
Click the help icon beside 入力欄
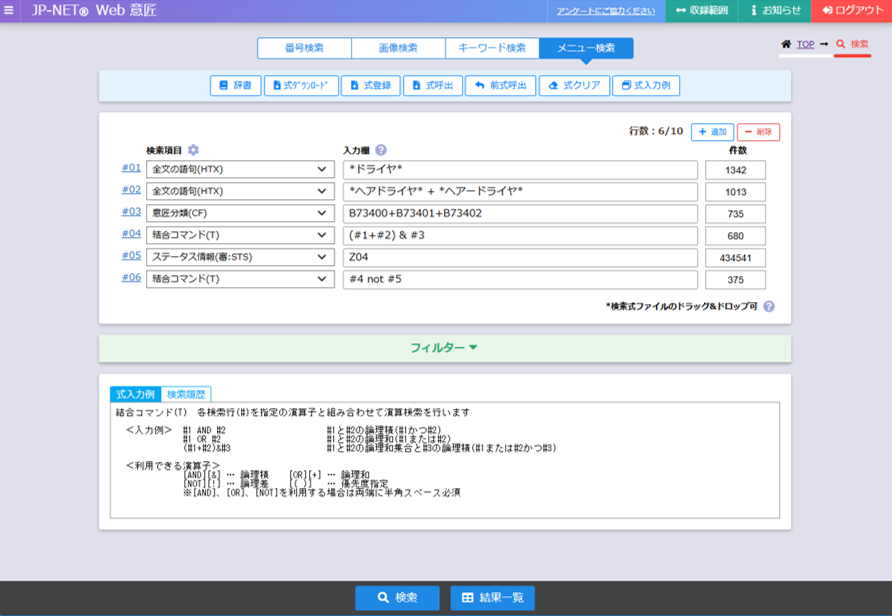381,150
